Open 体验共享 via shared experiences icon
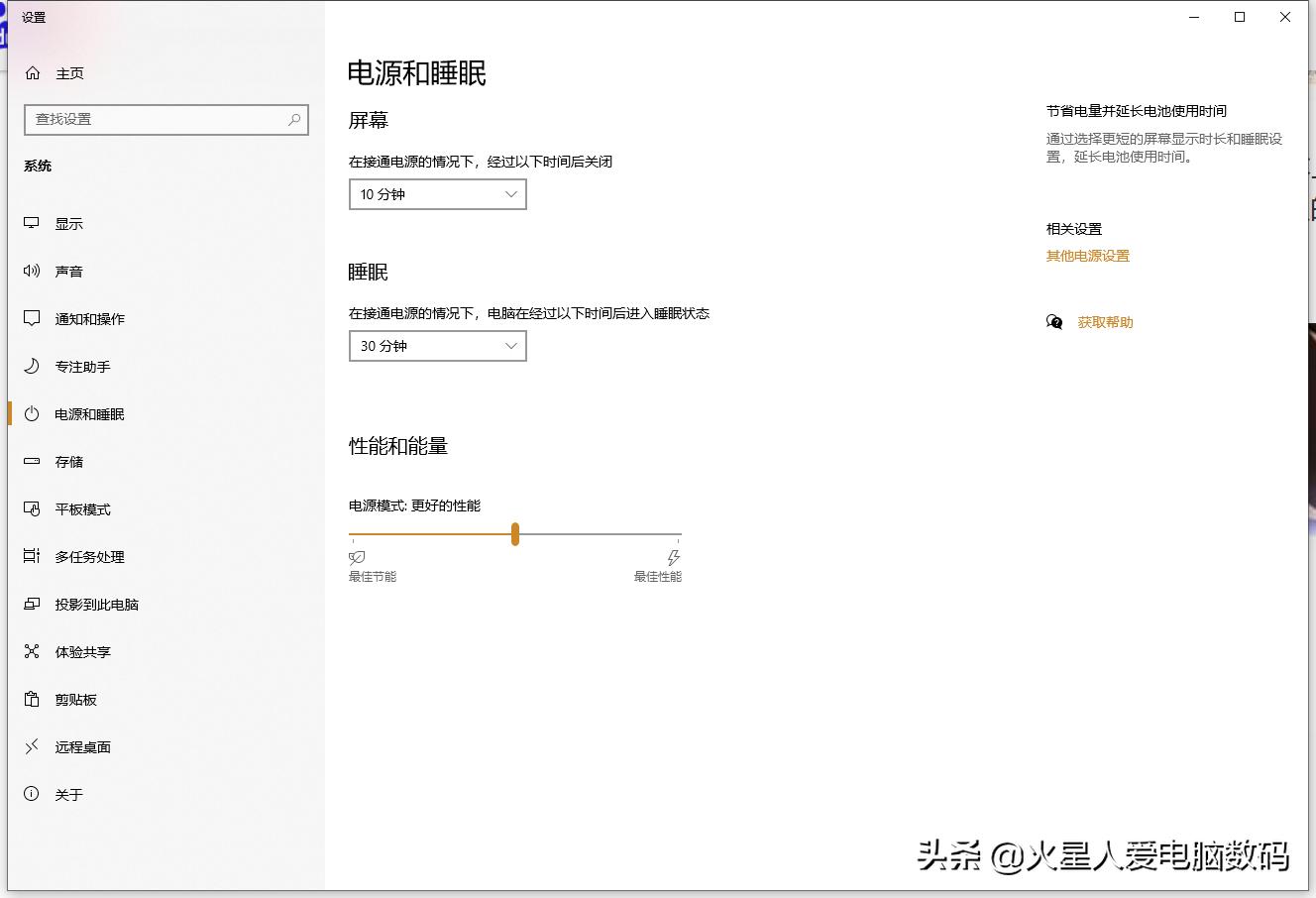This screenshot has height=898, width=1316. tap(34, 651)
